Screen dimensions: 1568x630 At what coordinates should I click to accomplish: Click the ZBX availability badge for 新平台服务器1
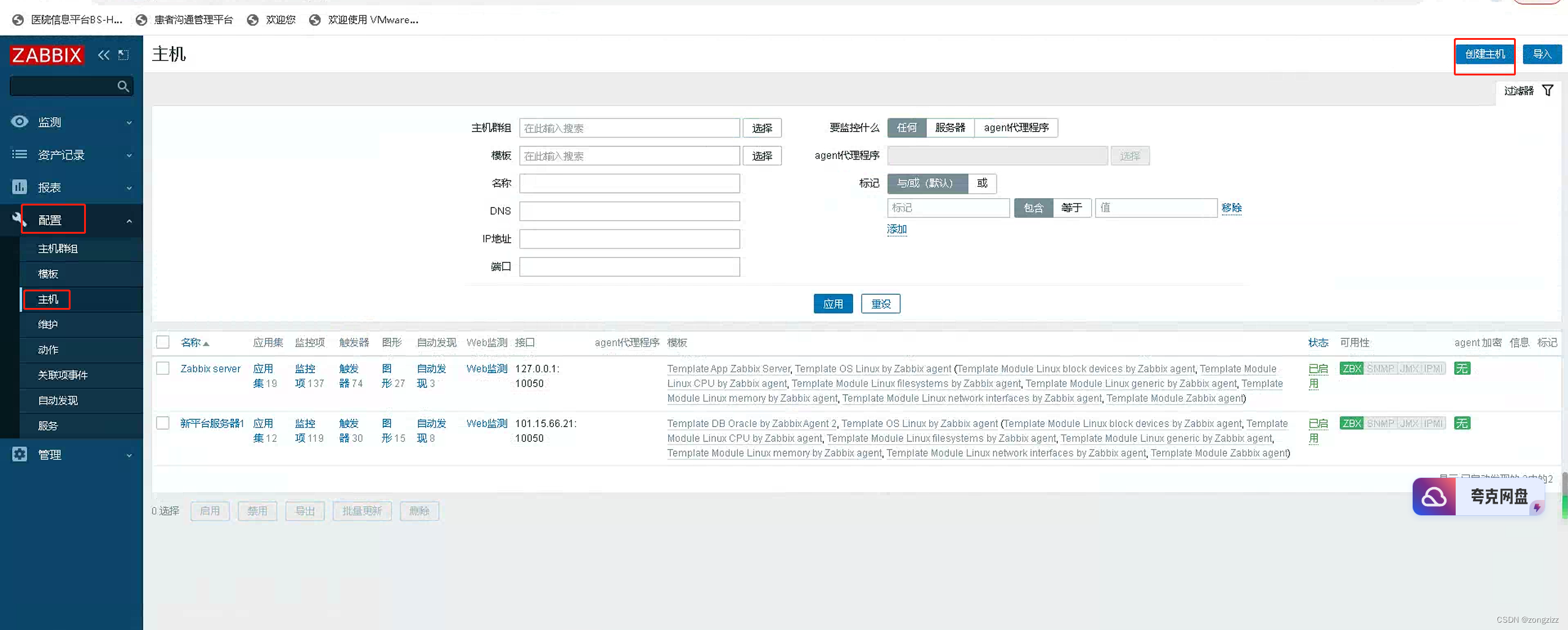1351,423
